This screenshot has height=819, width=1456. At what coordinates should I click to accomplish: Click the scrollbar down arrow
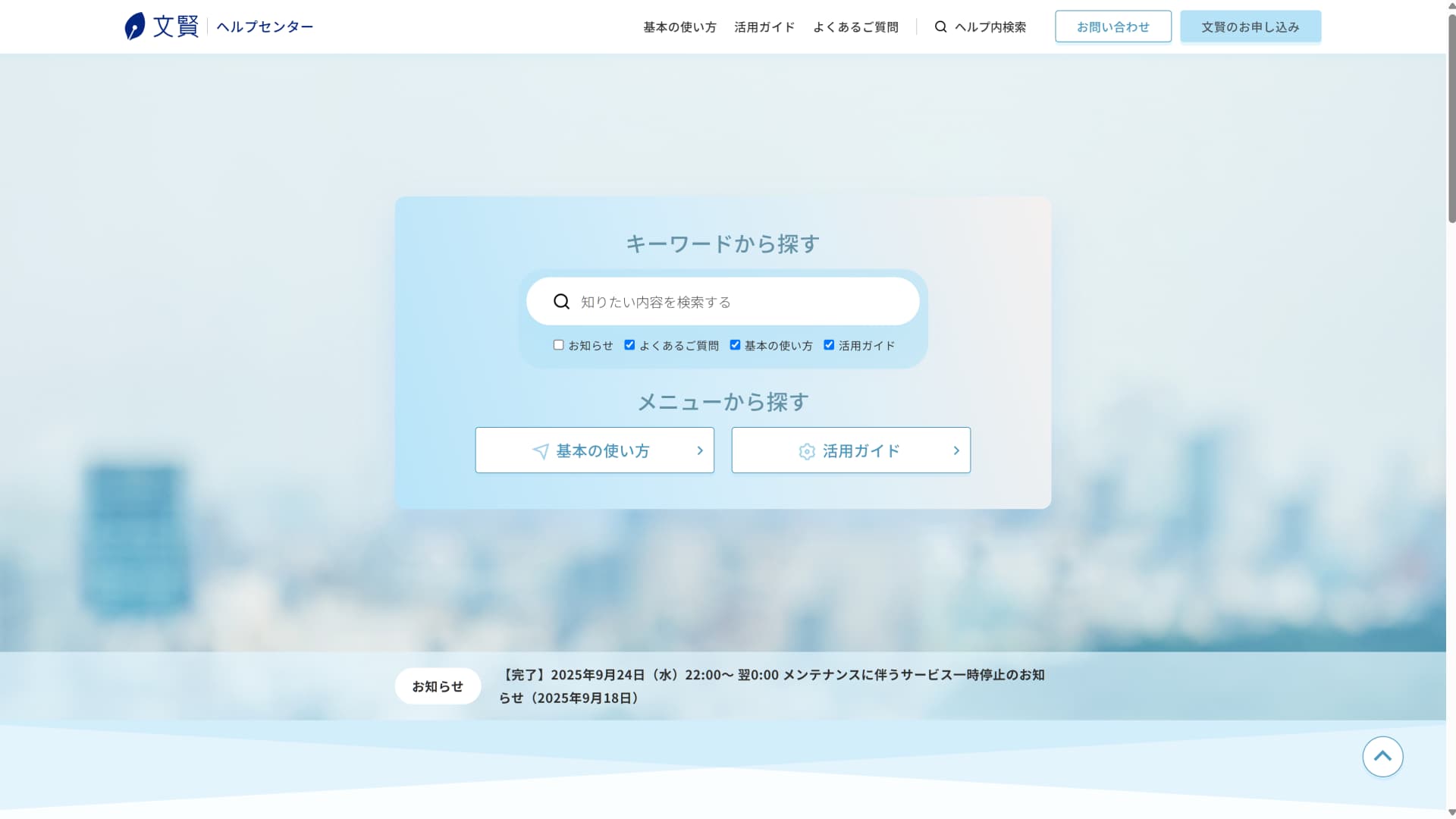1451,813
